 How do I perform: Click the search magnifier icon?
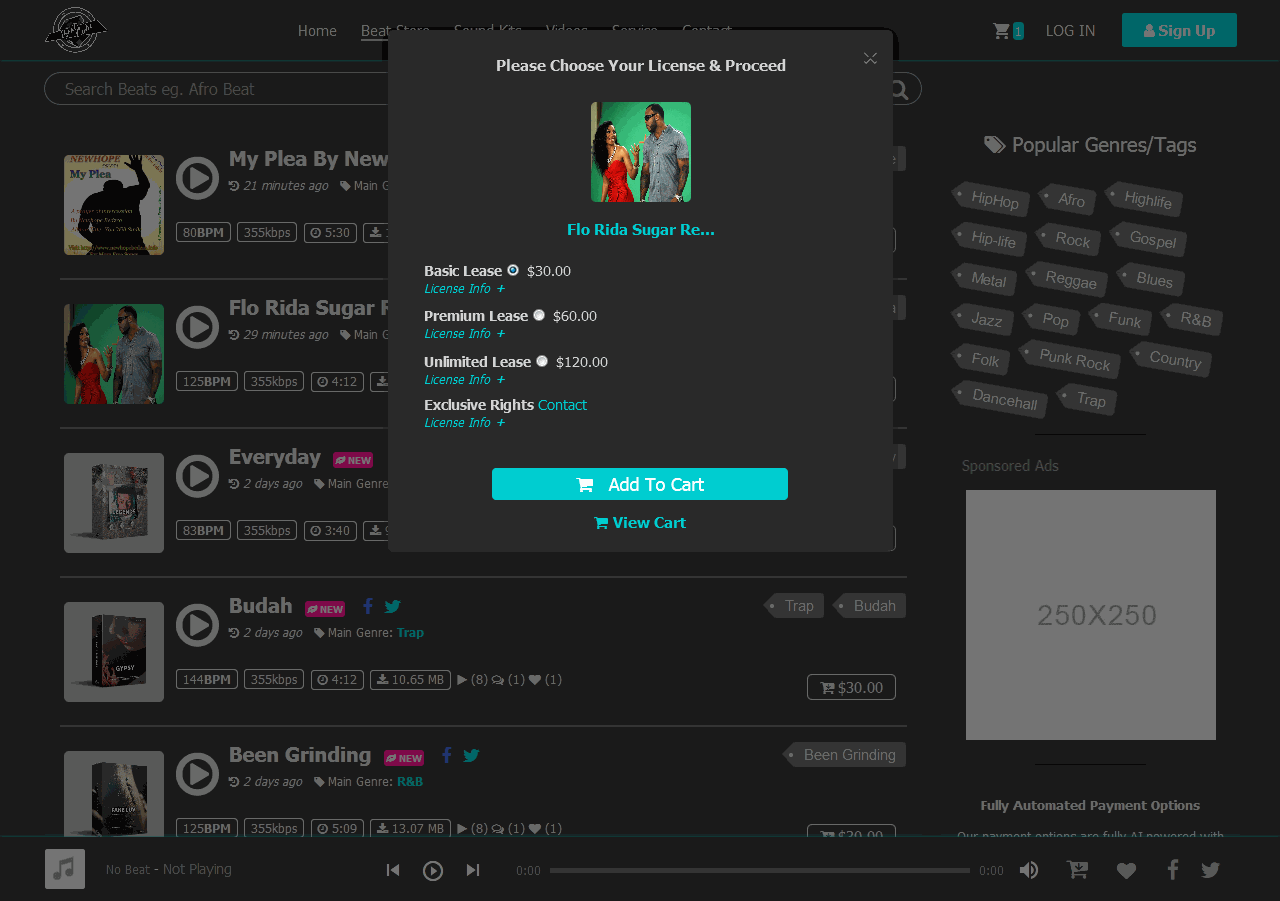pyautogui.click(x=898, y=88)
